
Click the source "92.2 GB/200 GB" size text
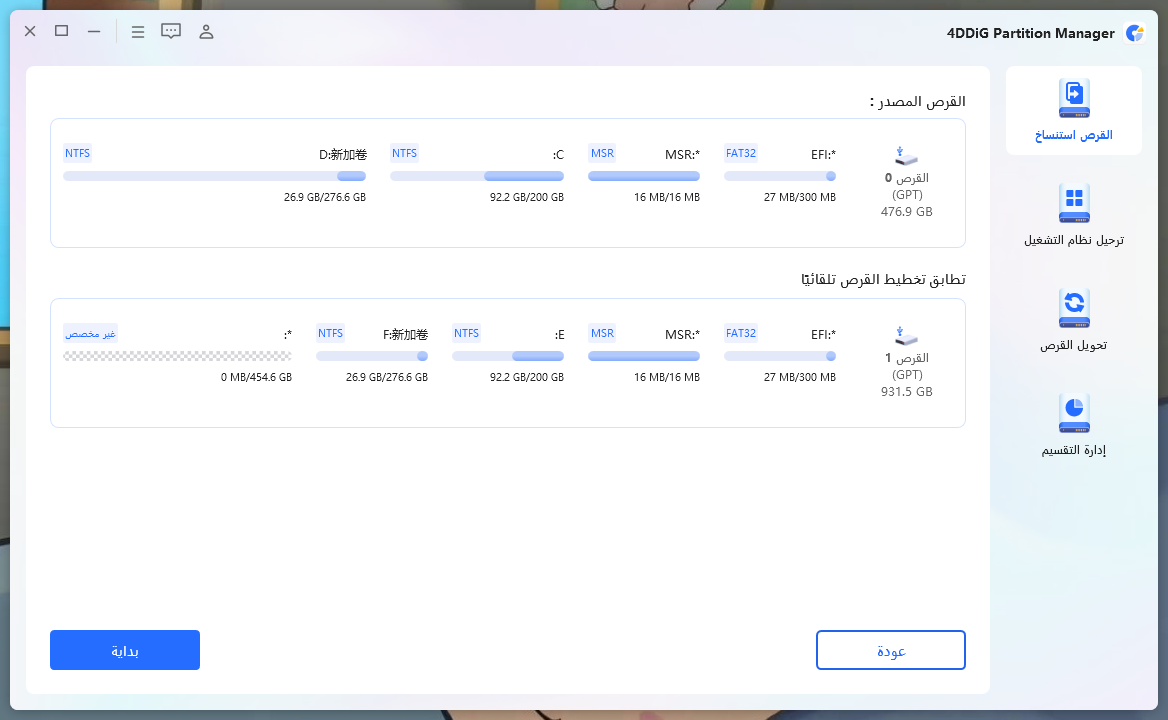(527, 197)
